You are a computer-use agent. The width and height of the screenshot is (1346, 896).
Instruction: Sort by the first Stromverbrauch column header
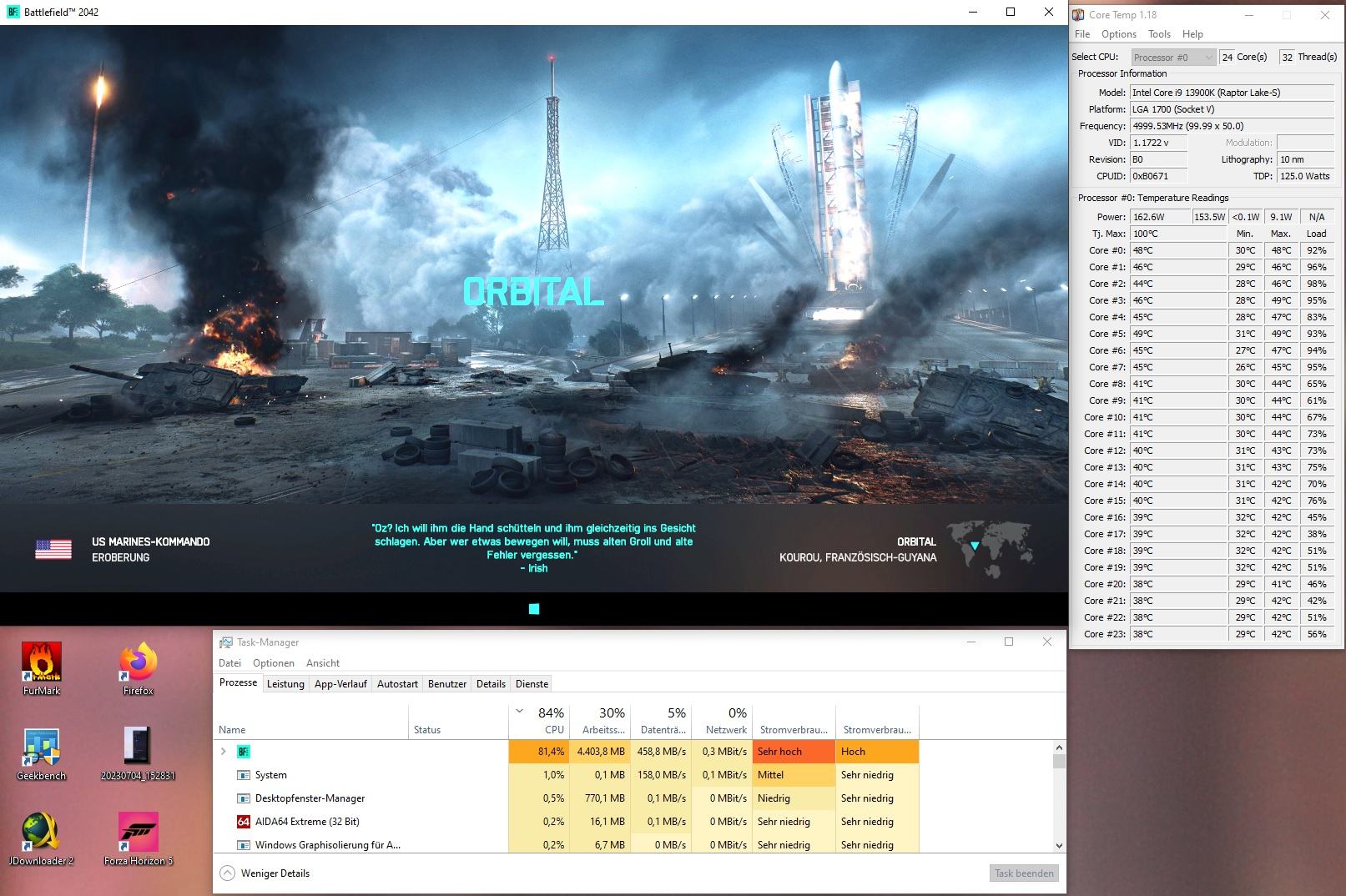tap(794, 722)
